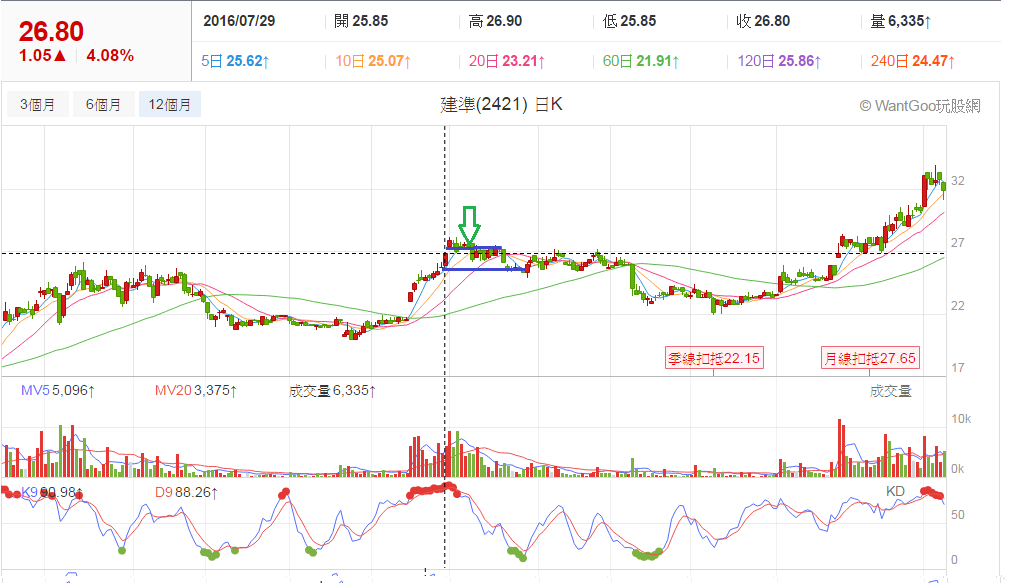The height and width of the screenshot is (583, 1010).
Task: Click the price change 1.05▲
Action: click(43, 56)
